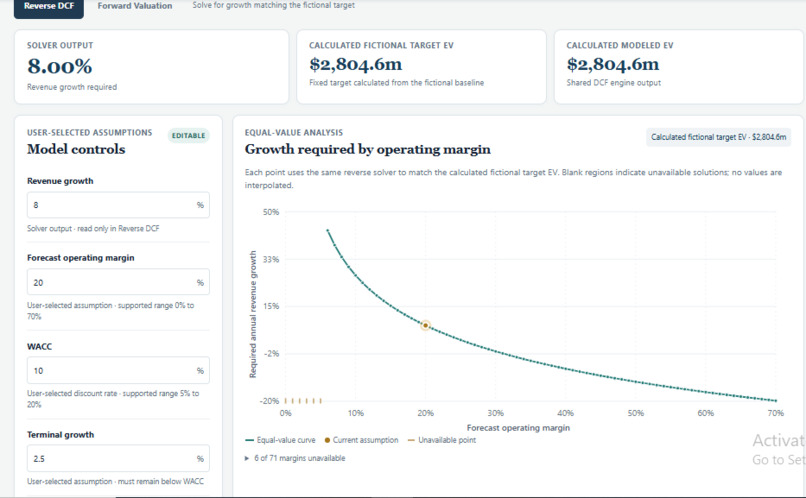Click the Calculated Fictional Target EV value

[356, 64]
